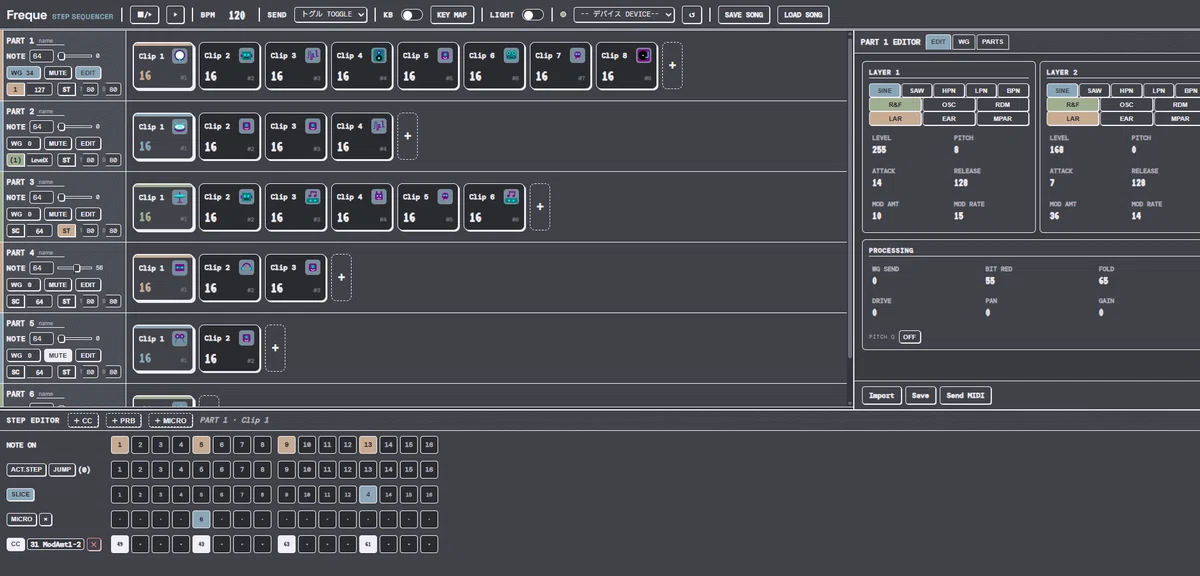Click the icon on Part 1 Clip 6
The width and height of the screenshot is (1200, 576).
click(511, 56)
